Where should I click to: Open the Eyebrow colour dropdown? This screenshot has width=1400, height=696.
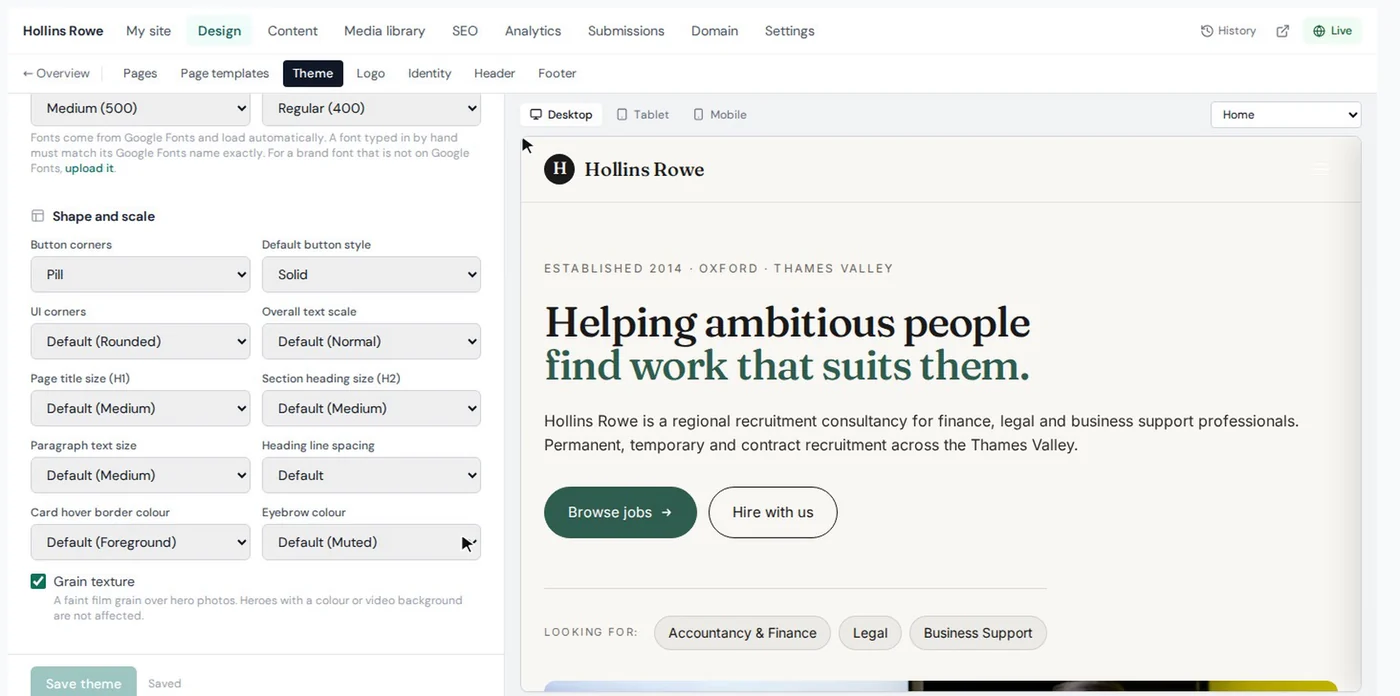(x=371, y=542)
